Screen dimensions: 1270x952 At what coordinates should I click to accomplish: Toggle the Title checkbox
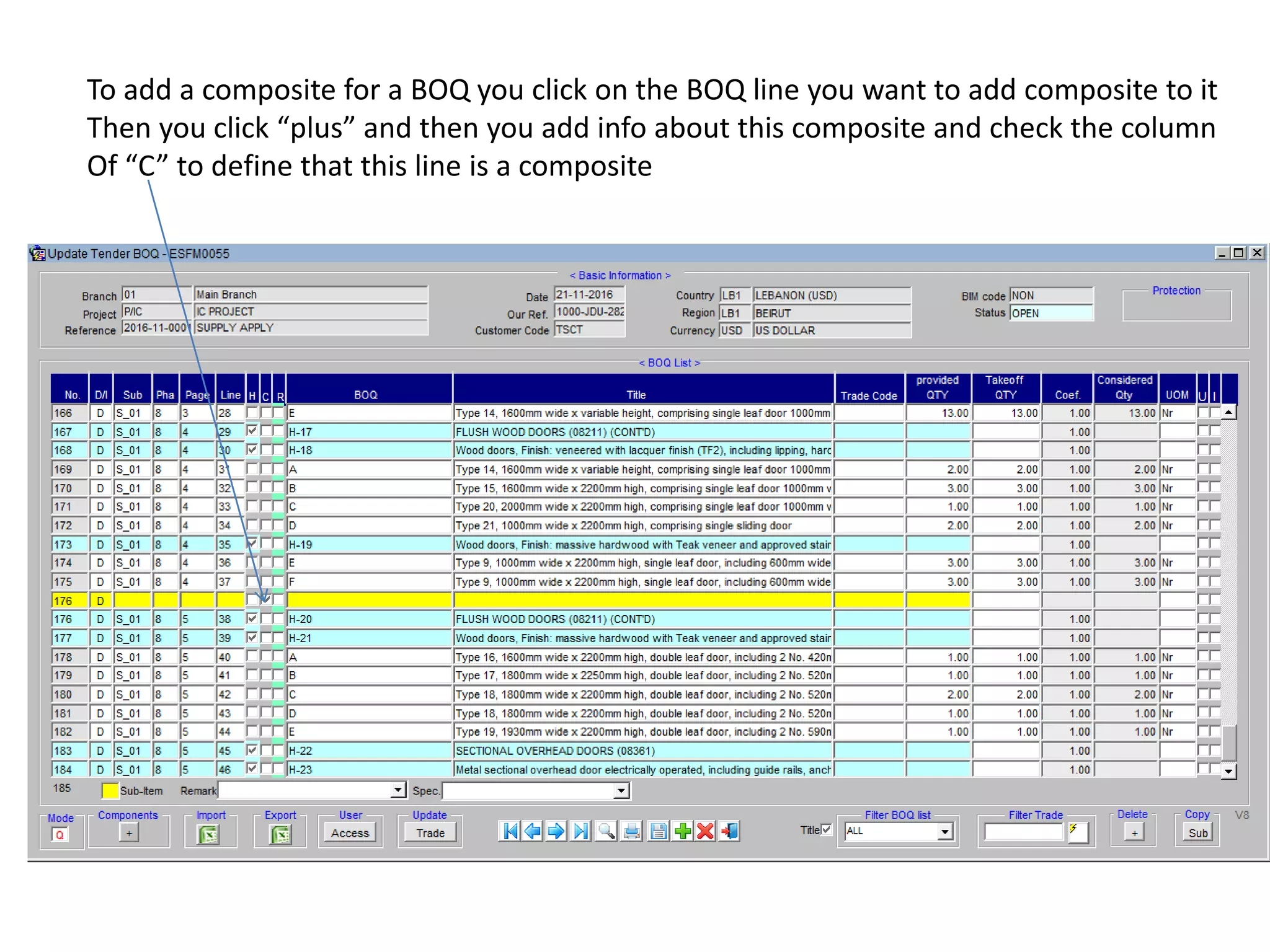pos(826,830)
